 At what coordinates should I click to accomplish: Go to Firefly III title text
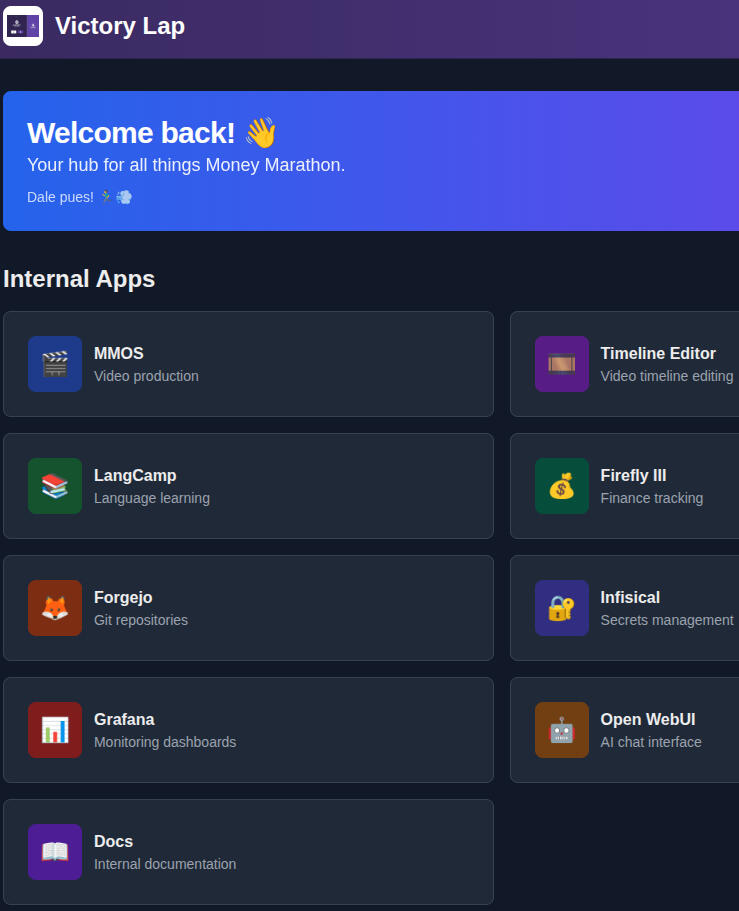click(633, 476)
